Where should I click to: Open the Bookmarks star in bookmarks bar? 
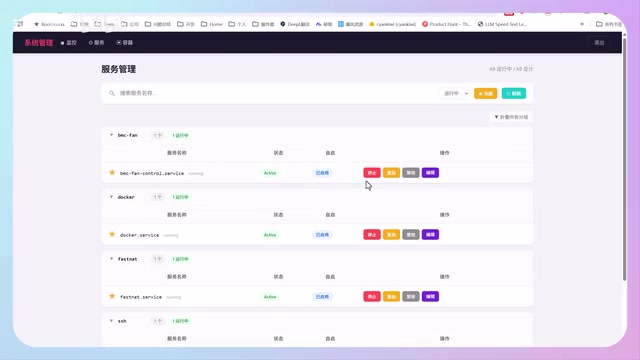(49, 24)
